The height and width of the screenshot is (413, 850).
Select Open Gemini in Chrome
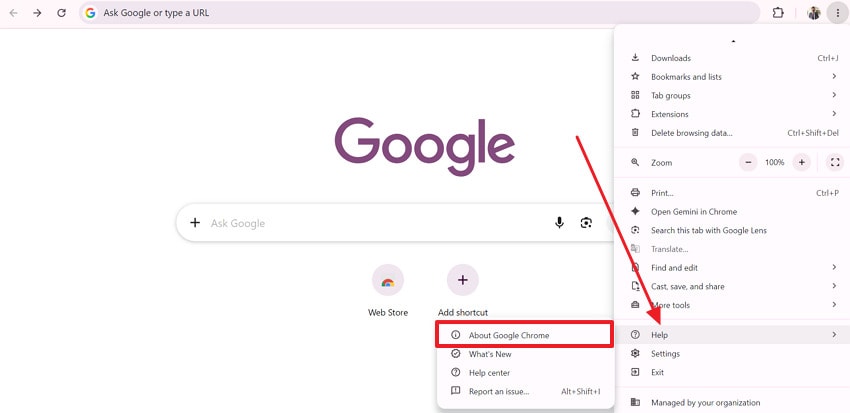tap(733, 211)
